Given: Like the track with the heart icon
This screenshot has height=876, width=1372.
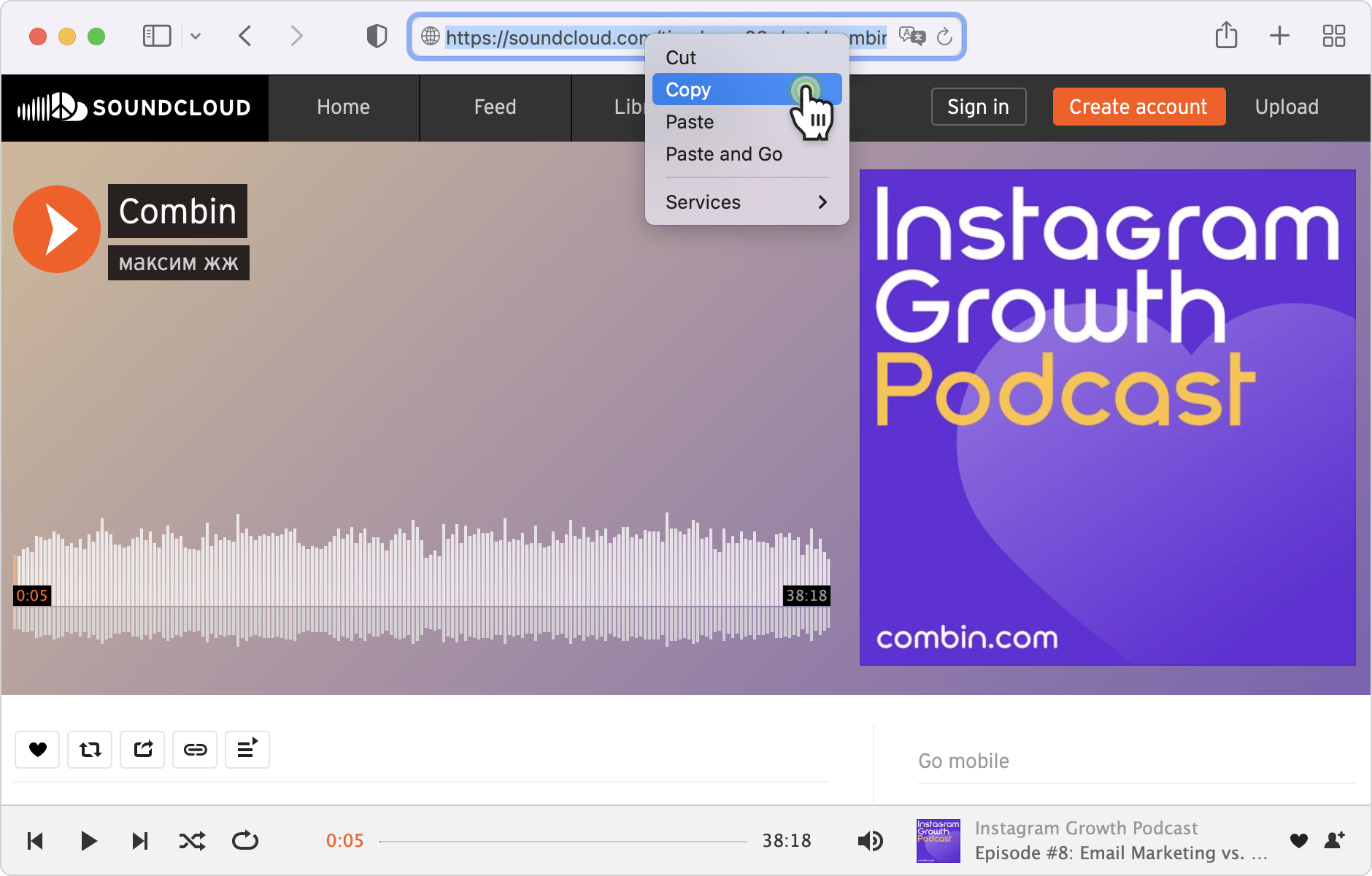Looking at the screenshot, I should 36,750.
